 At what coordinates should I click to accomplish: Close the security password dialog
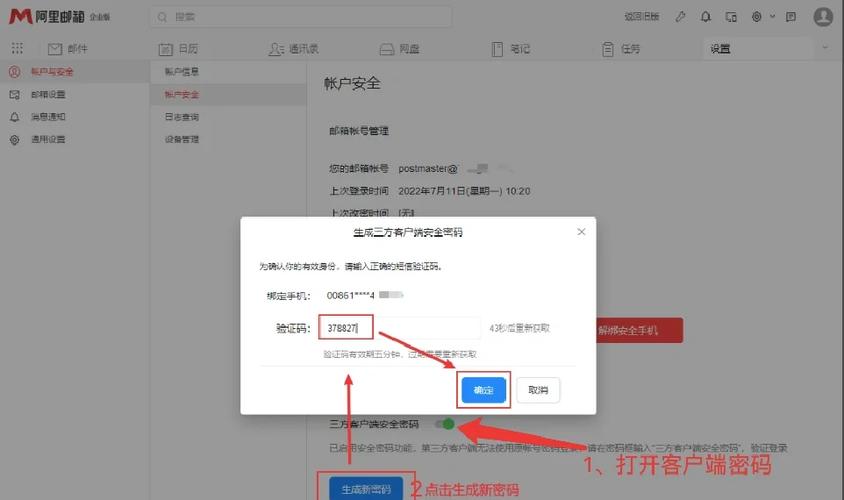click(581, 232)
